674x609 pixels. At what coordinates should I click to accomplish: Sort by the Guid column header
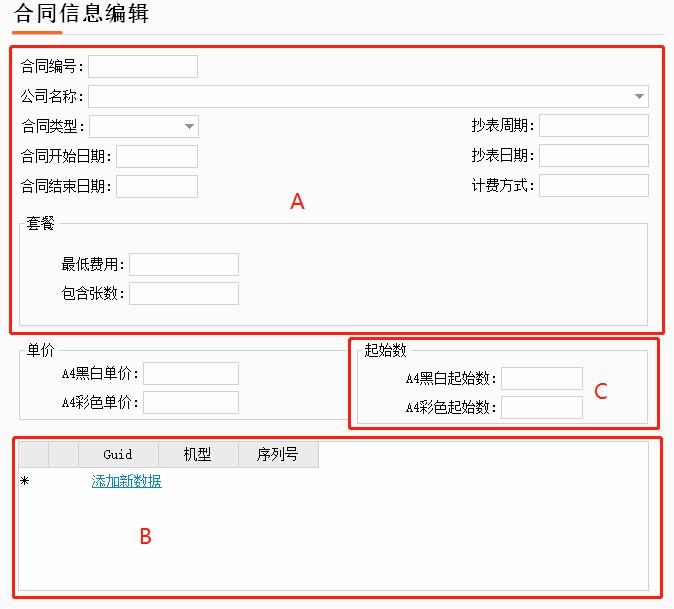pos(118,454)
